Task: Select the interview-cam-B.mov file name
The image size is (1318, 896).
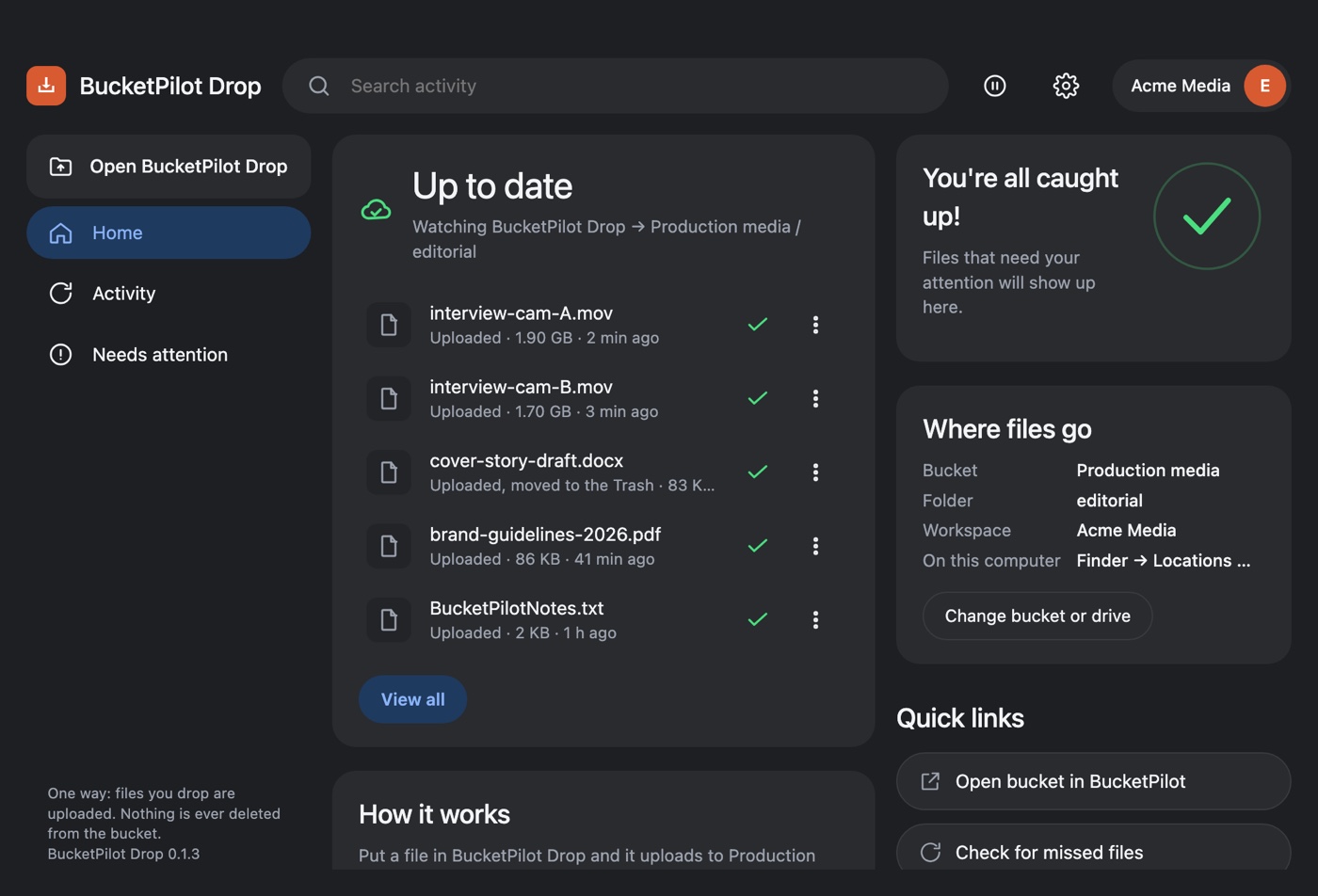Action: pyautogui.click(x=521, y=387)
